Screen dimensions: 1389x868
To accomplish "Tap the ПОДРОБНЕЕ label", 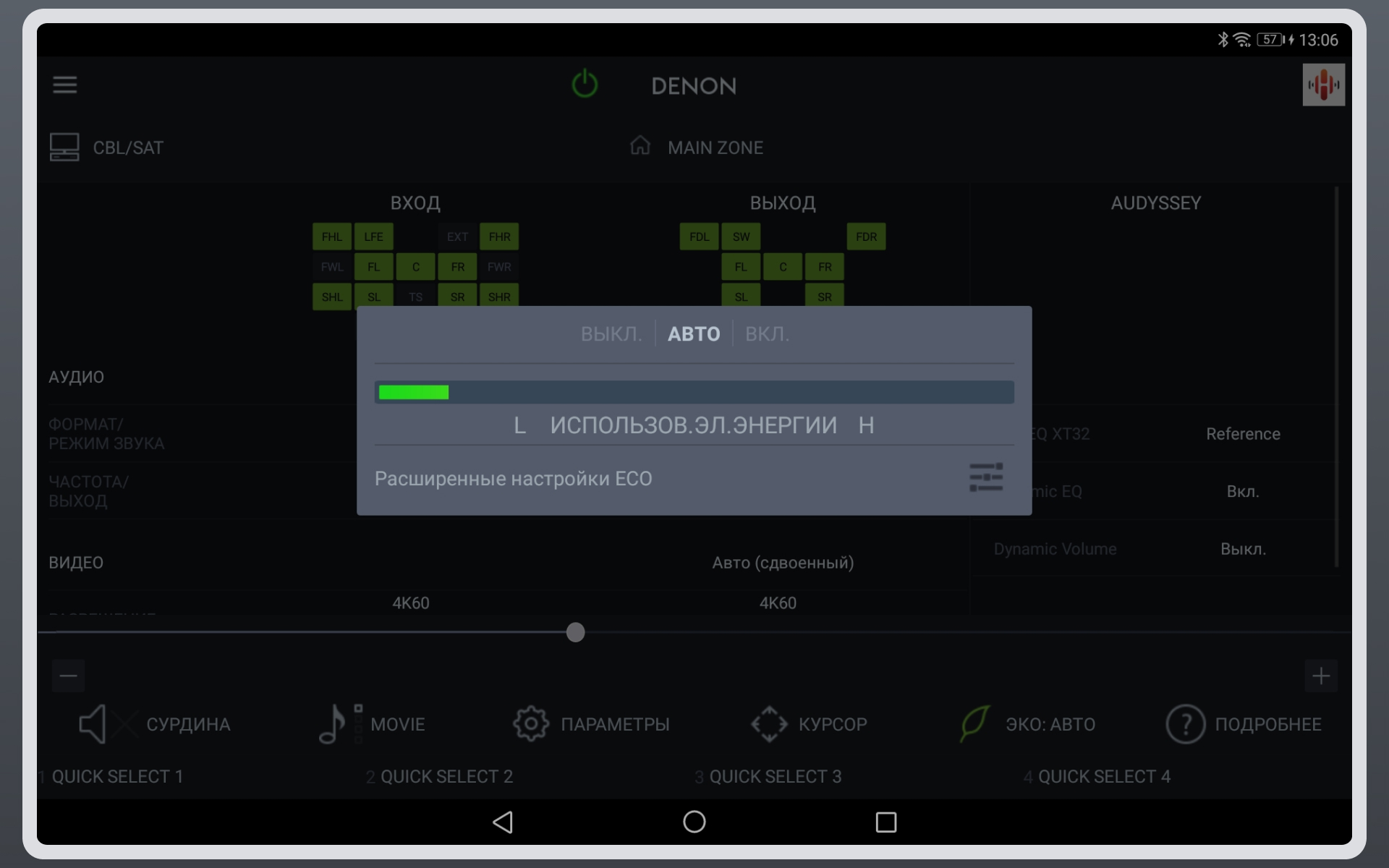I will point(1268,724).
